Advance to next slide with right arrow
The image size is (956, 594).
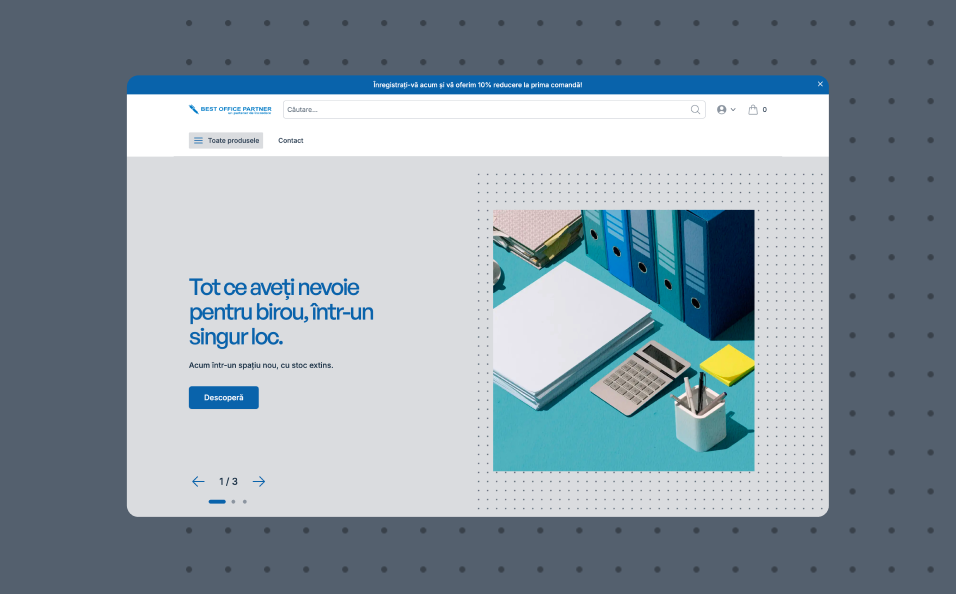point(259,481)
